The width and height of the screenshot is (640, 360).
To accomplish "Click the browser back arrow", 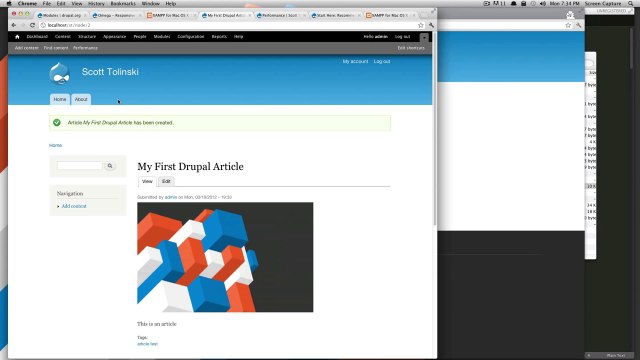I will (14, 25).
